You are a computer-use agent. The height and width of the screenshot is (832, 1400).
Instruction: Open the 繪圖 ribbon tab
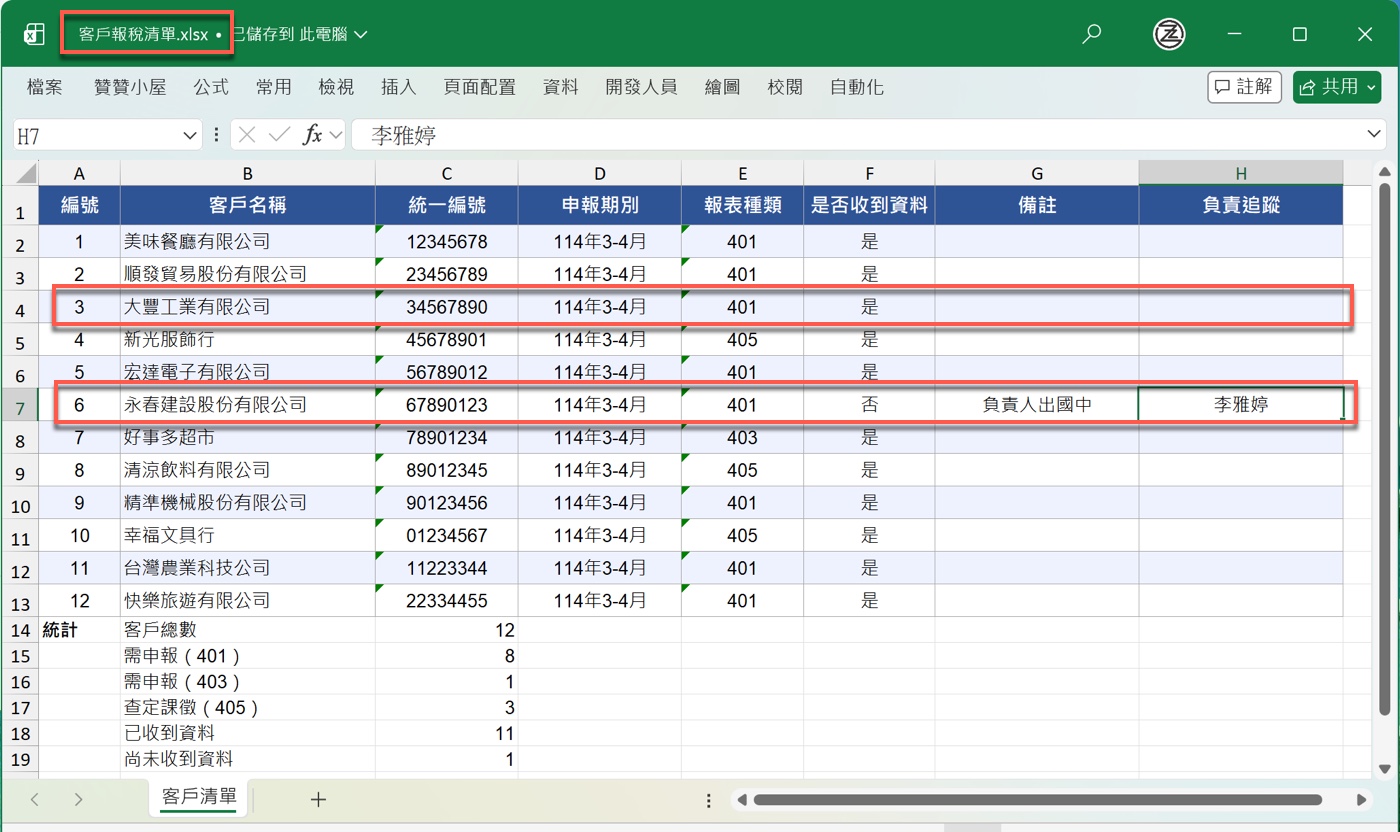[x=722, y=87]
